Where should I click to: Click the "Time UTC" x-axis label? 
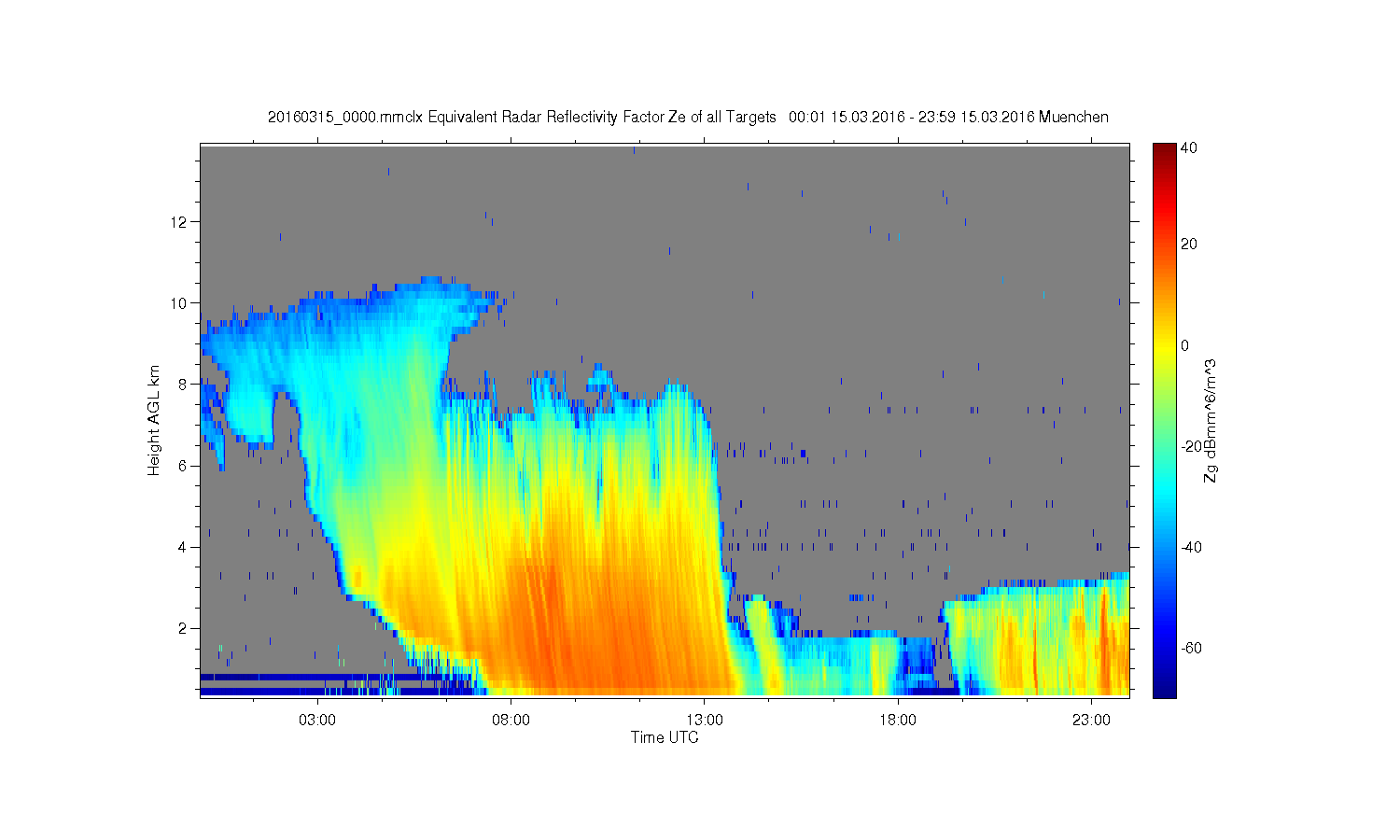tap(665, 737)
